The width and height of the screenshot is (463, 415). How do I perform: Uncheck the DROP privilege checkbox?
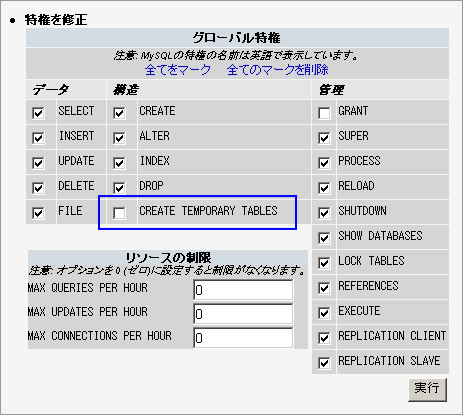click(119, 188)
